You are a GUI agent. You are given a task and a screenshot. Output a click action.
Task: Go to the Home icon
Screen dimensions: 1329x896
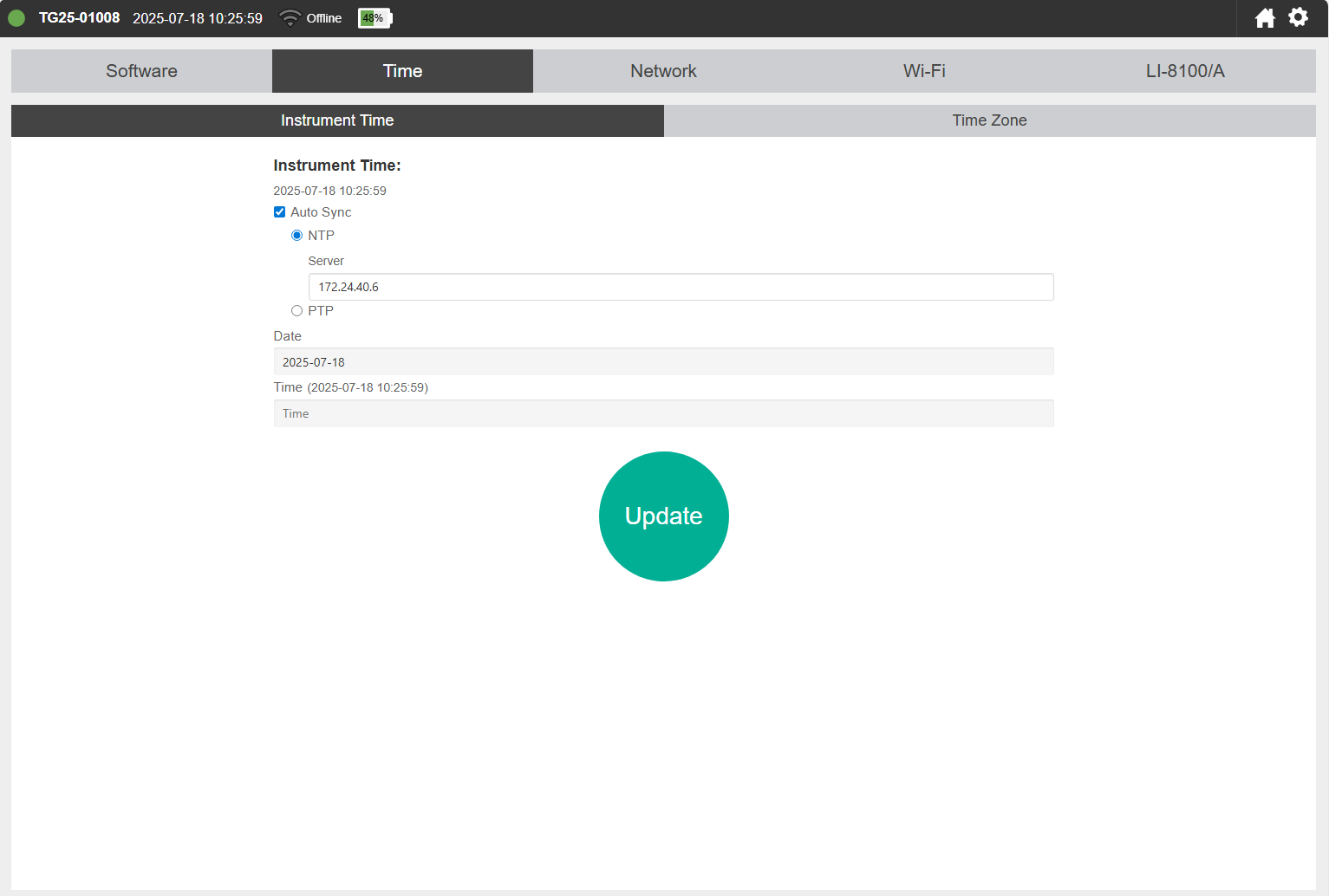pyautogui.click(x=1265, y=17)
